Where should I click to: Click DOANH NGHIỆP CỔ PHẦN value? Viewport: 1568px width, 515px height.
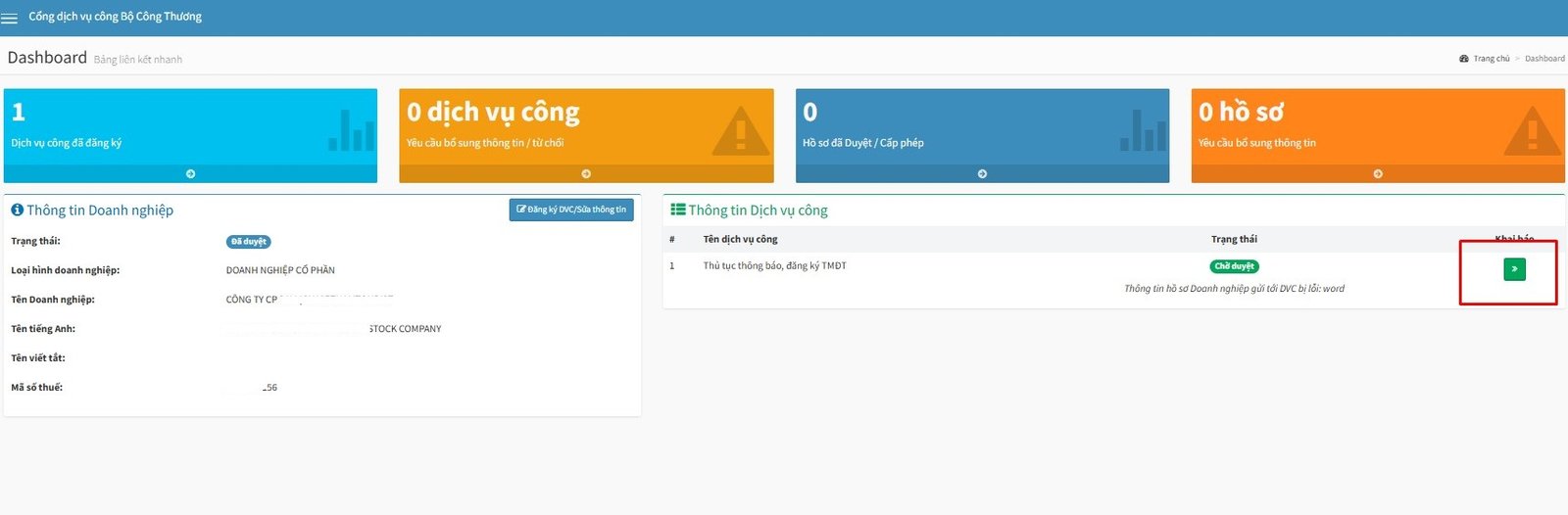(x=280, y=270)
